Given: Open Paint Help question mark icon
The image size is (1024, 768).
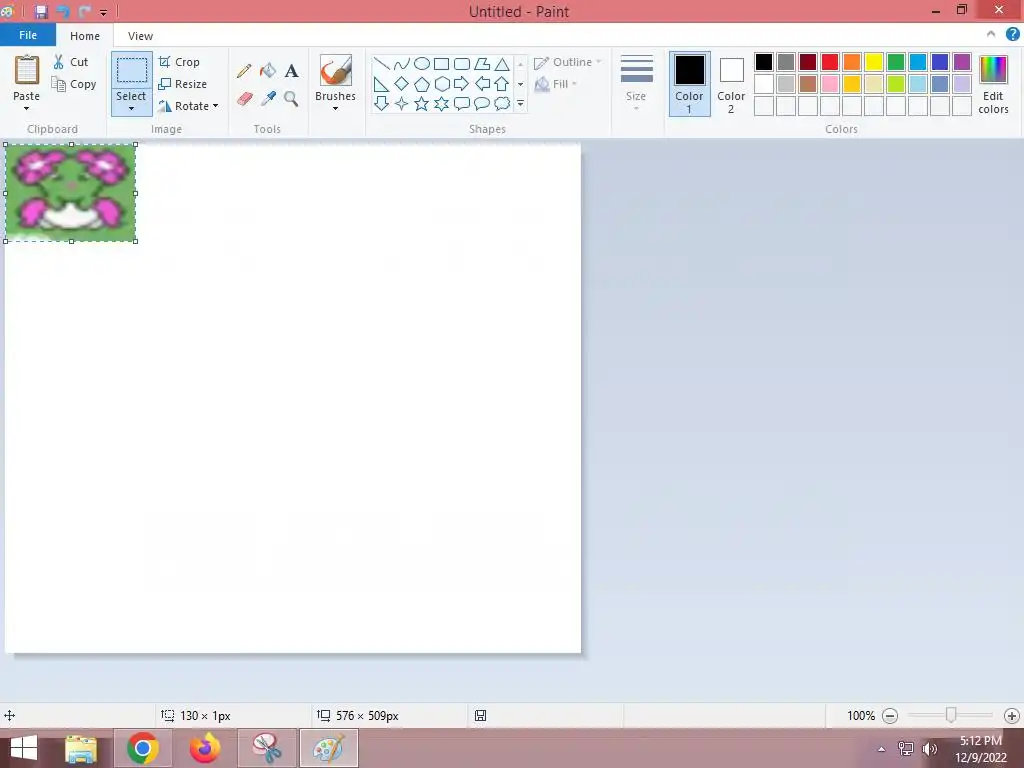Looking at the screenshot, I should point(1012,34).
